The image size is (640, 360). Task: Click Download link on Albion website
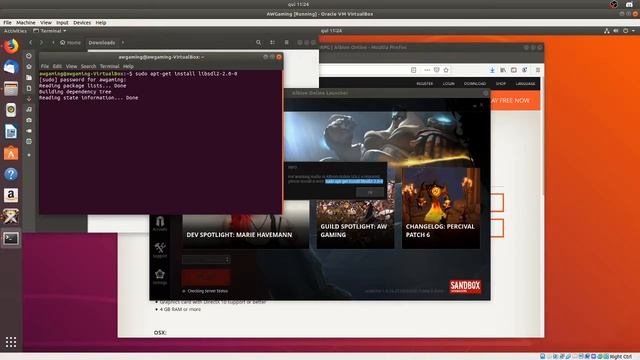pos(475,84)
